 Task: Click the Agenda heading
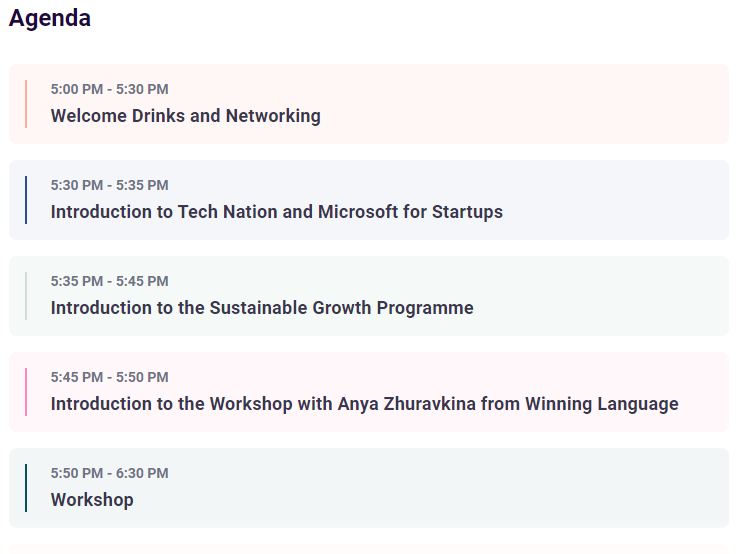coord(49,18)
